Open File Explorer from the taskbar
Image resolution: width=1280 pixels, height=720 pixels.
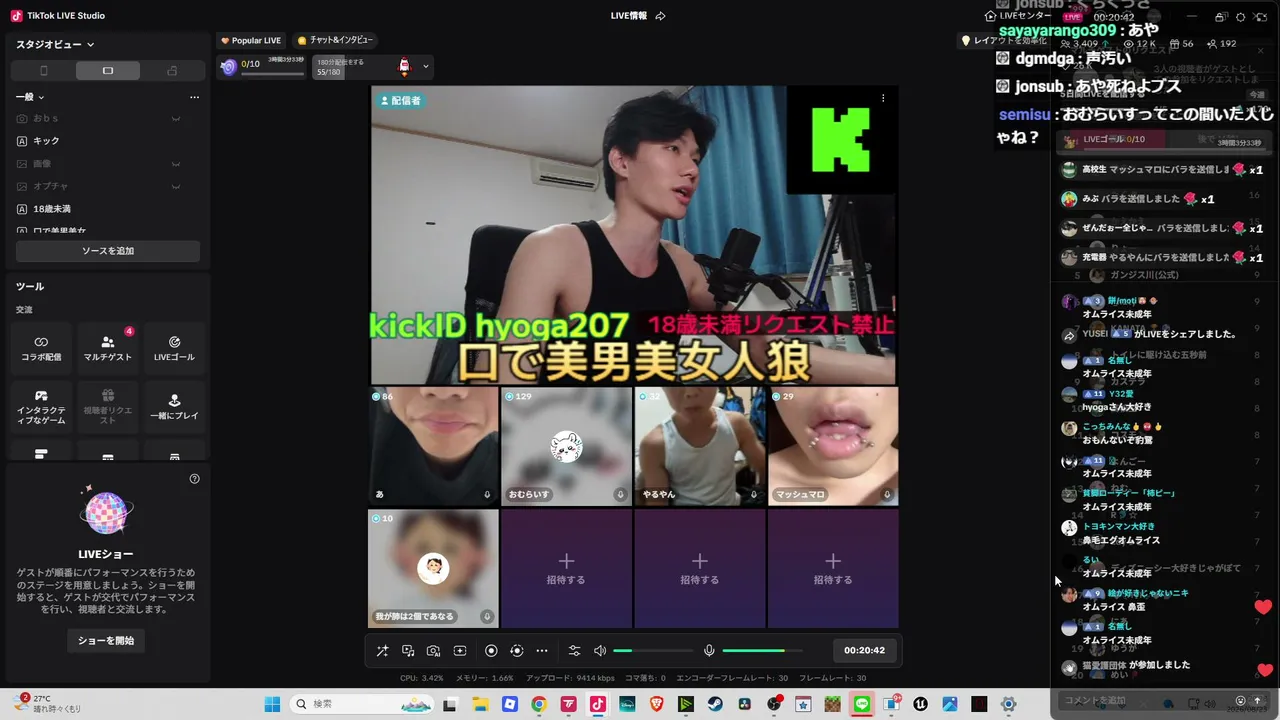coord(480,704)
